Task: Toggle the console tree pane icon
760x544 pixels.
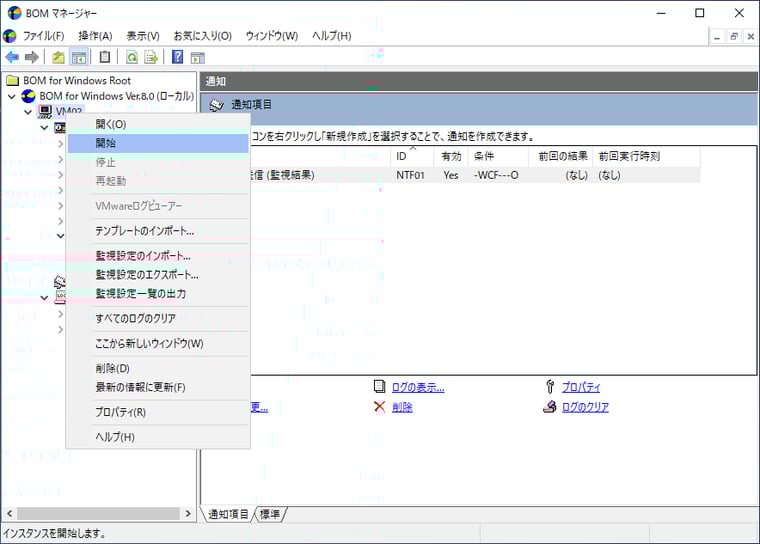Action: (x=79, y=57)
